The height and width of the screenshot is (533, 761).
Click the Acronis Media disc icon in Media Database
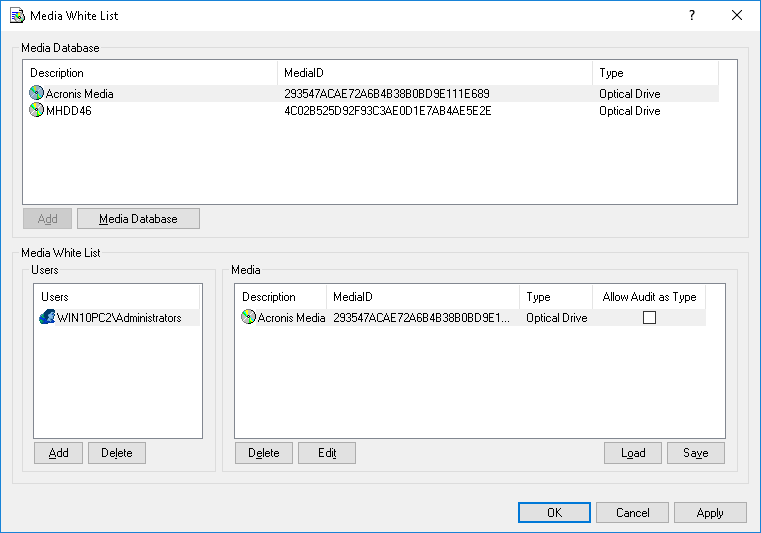pos(37,94)
